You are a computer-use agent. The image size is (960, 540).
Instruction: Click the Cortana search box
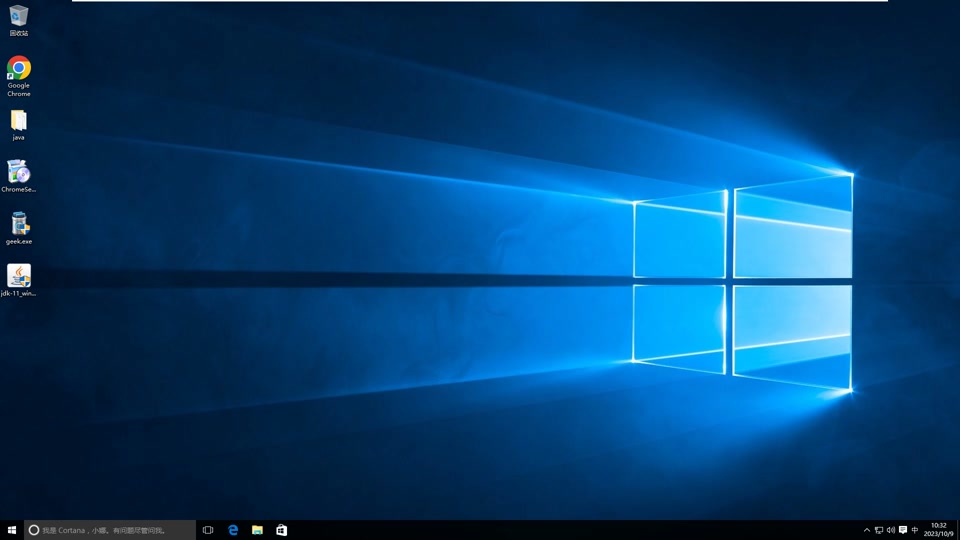[x=110, y=530]
